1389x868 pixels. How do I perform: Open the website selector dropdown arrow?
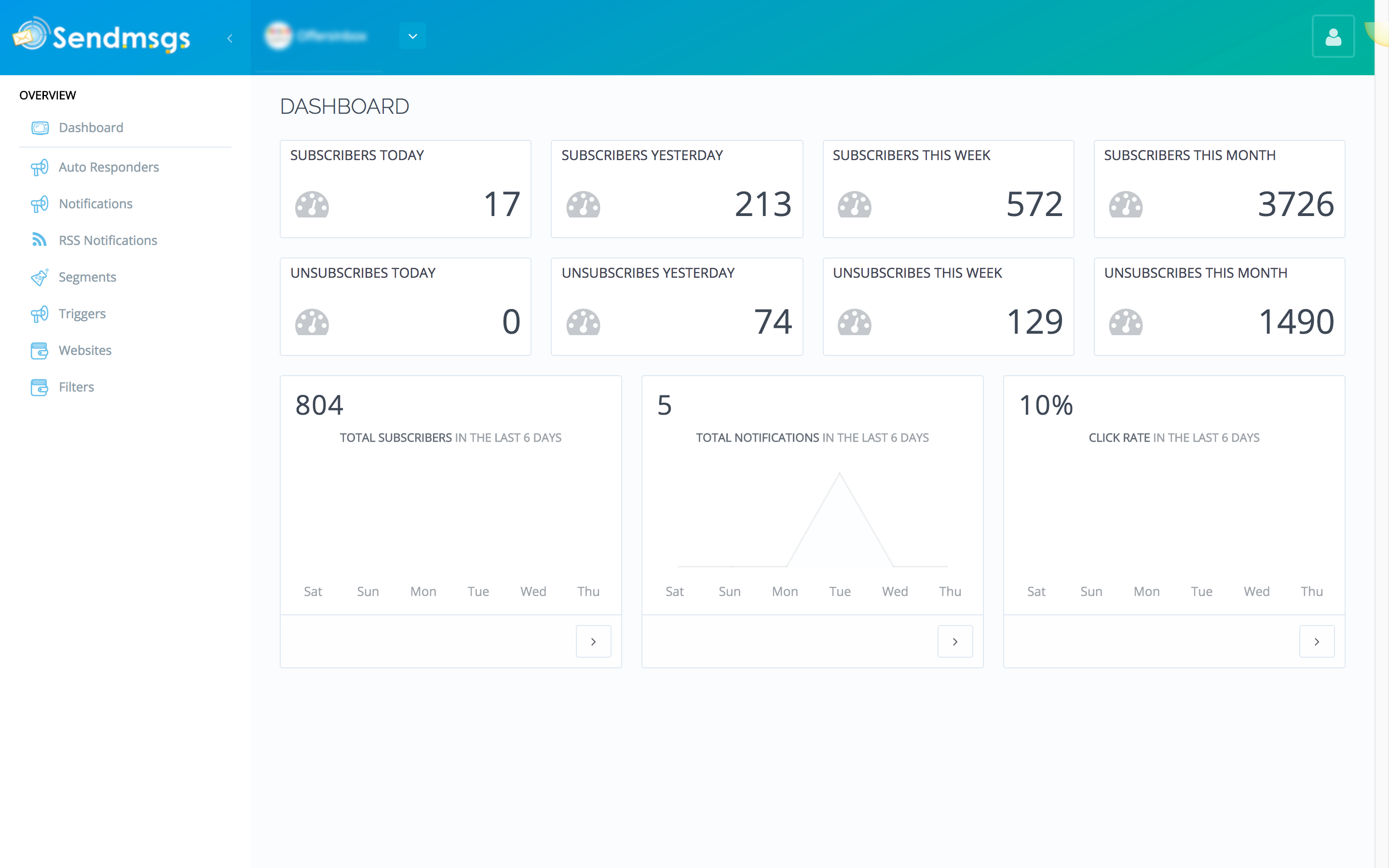tap(413, 36)
